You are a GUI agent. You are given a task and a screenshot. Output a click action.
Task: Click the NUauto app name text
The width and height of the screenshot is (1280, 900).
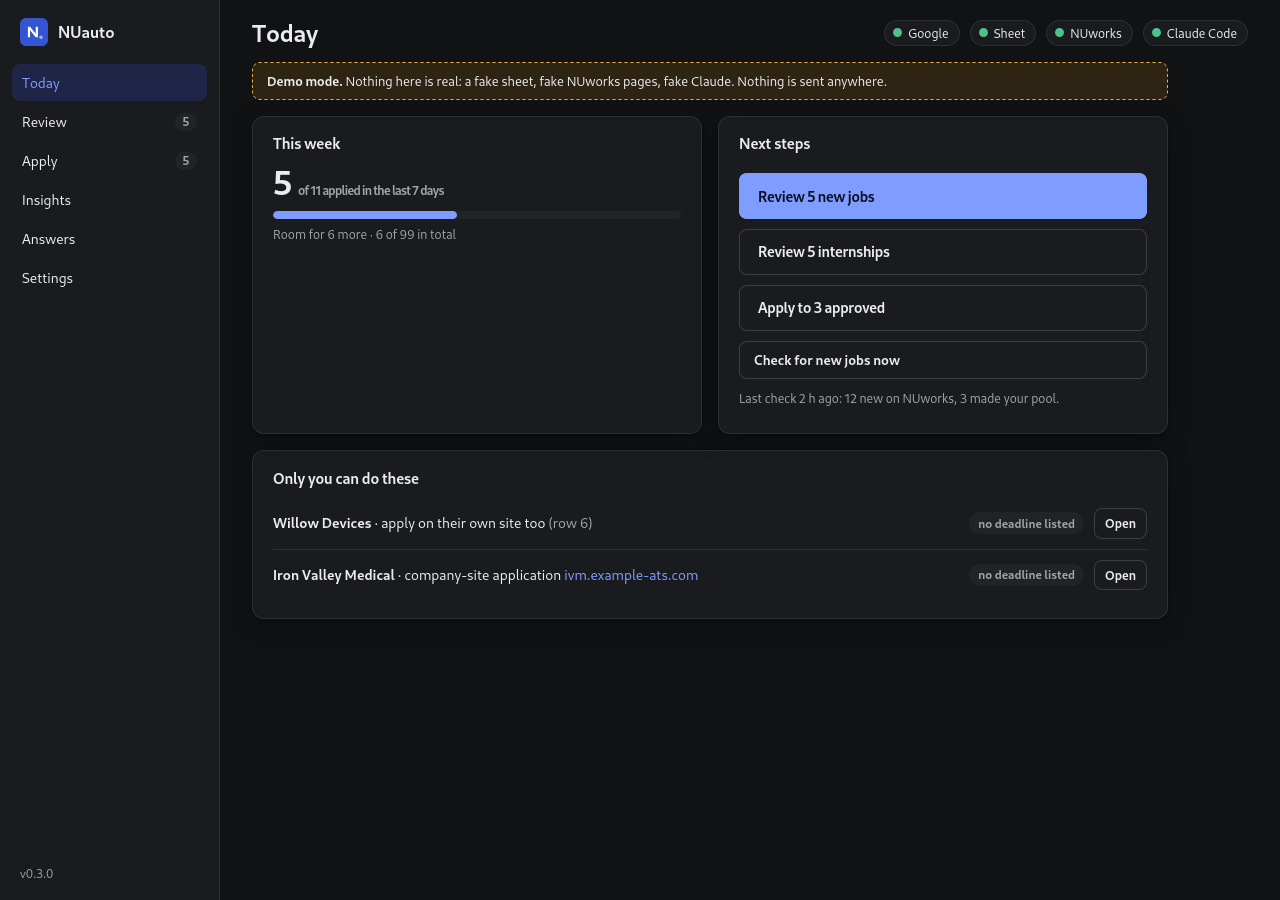(86, 32)
